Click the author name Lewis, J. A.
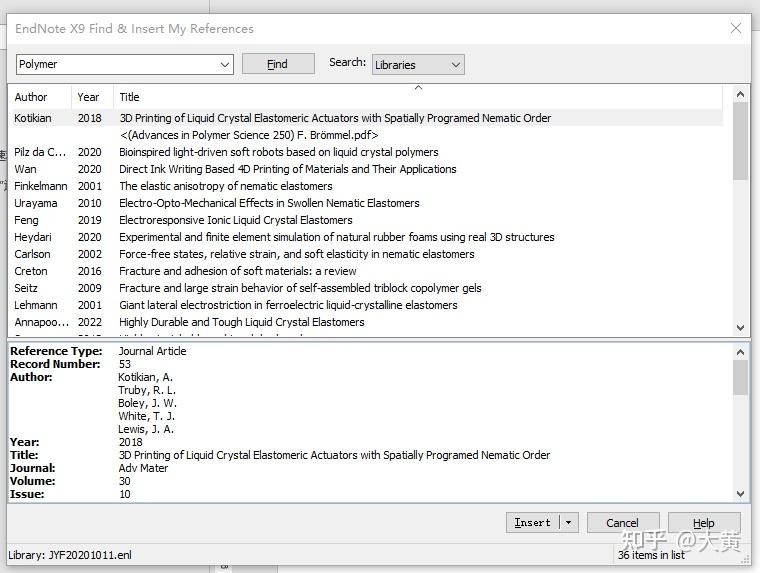 146,429
